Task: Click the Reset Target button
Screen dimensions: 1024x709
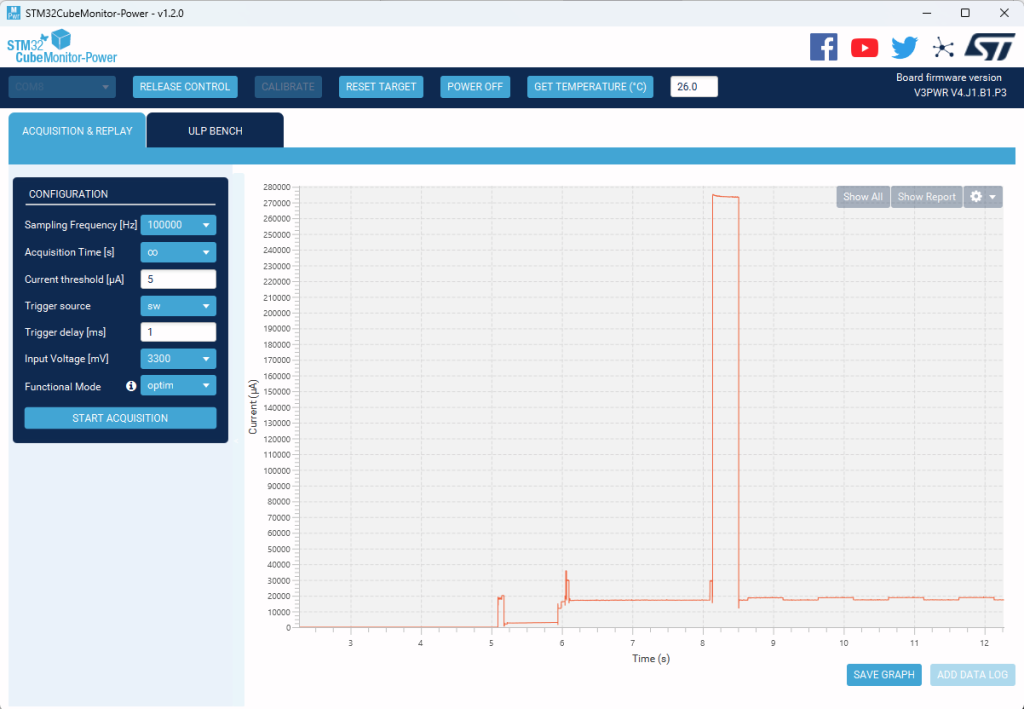Action: tap(381, 87)
